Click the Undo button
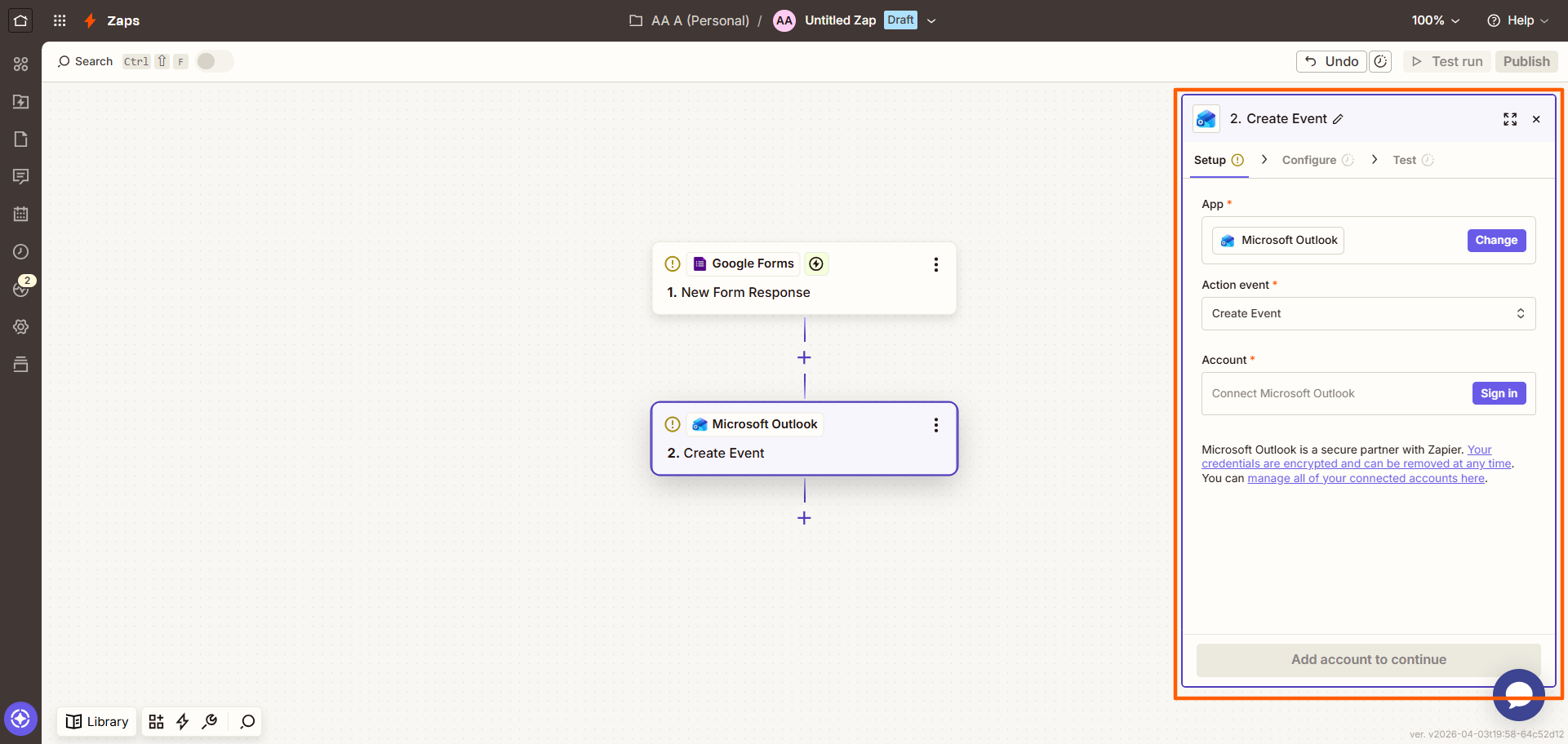This screenshot has width=1568, height=744. click(1331, 61)
